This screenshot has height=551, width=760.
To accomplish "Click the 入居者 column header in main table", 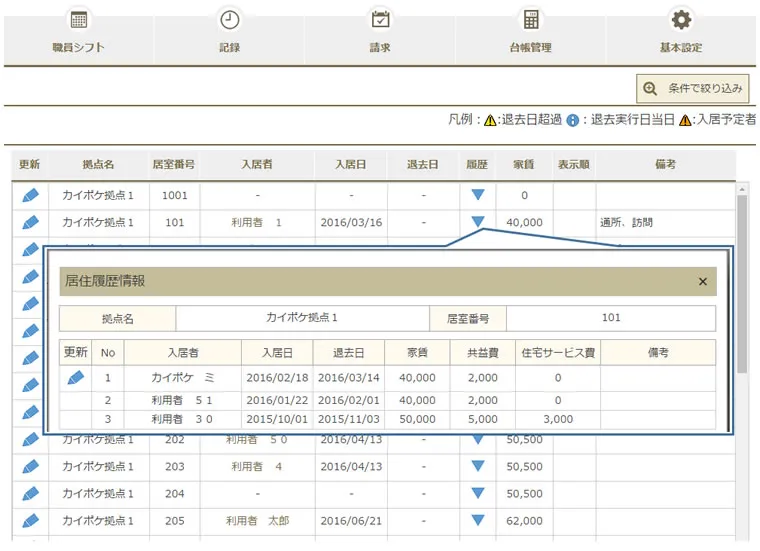I will (x=257, y=164).
